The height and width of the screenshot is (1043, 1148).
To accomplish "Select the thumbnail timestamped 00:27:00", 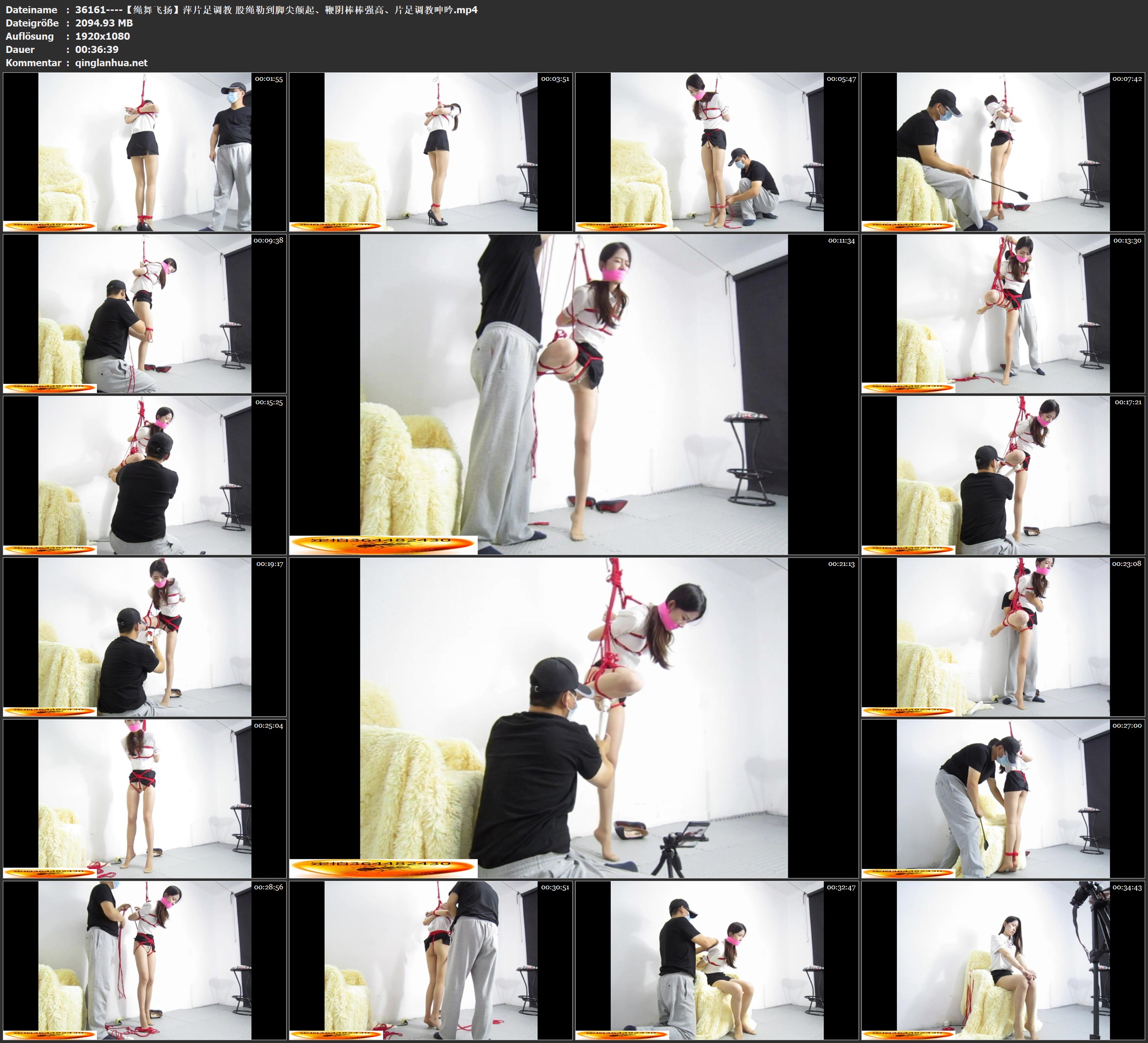I will 1003,798.
